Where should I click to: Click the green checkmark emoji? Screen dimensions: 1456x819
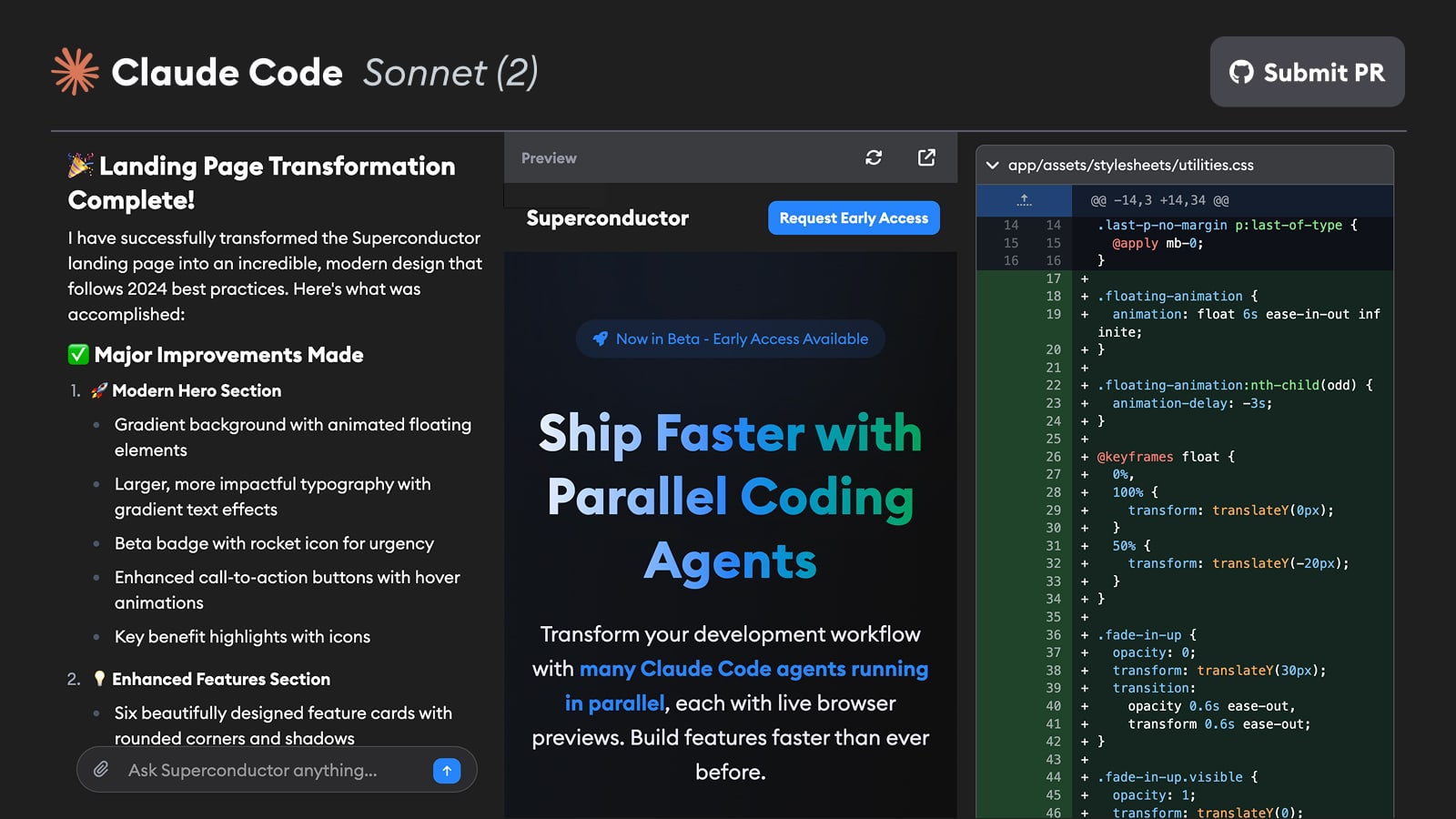point(78,354)
